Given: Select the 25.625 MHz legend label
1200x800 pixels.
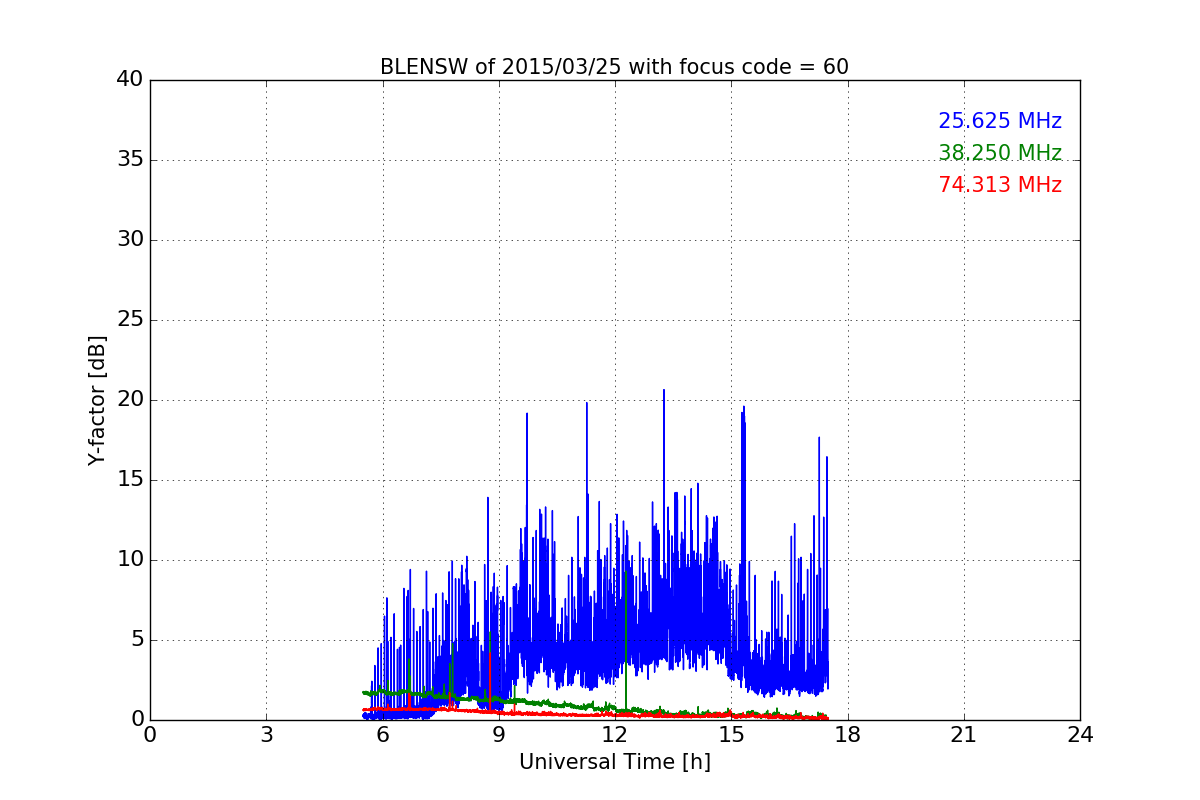Looking at the screenshot, I should coord(1000,121).
